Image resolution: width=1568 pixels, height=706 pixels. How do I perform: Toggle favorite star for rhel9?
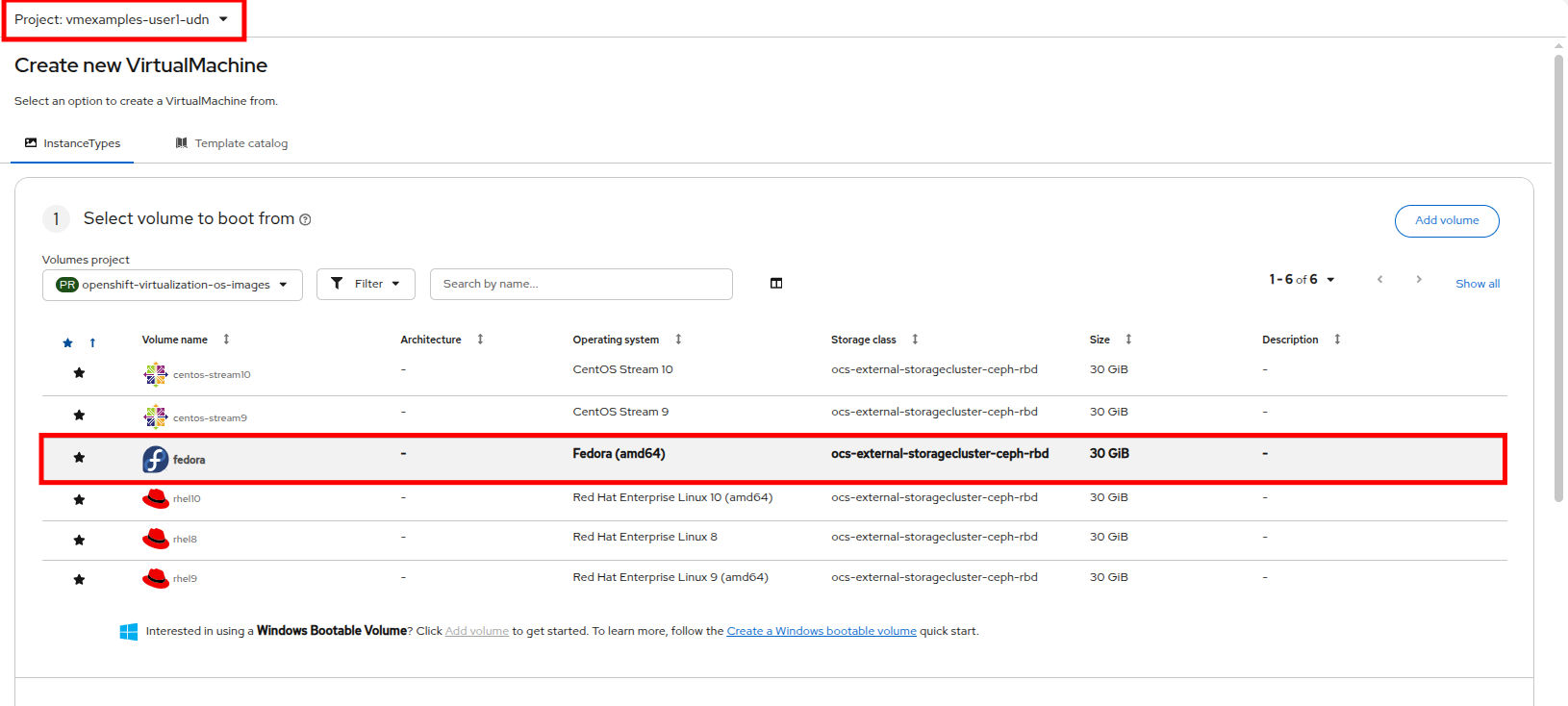(79, 580)
